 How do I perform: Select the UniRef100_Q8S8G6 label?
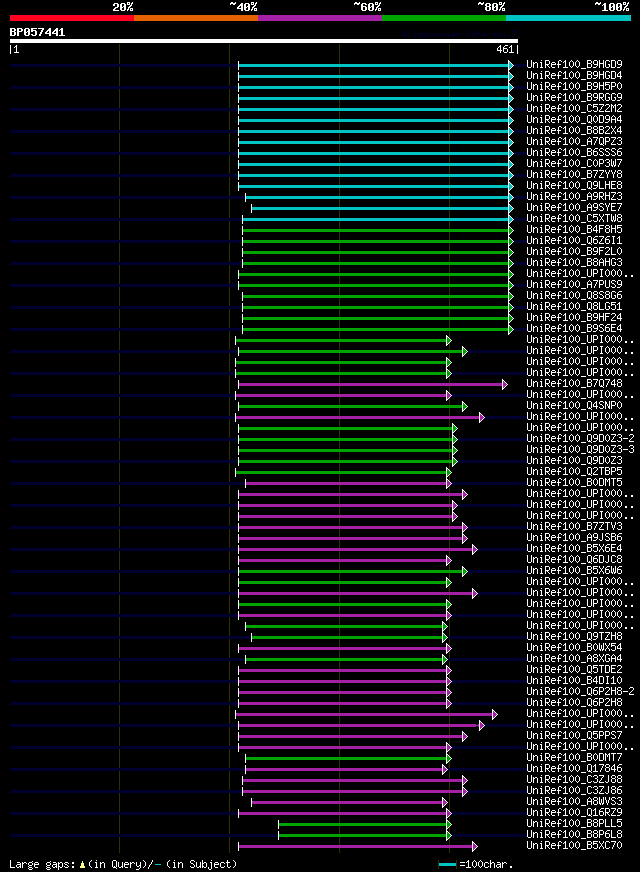[x=574, y=296]
